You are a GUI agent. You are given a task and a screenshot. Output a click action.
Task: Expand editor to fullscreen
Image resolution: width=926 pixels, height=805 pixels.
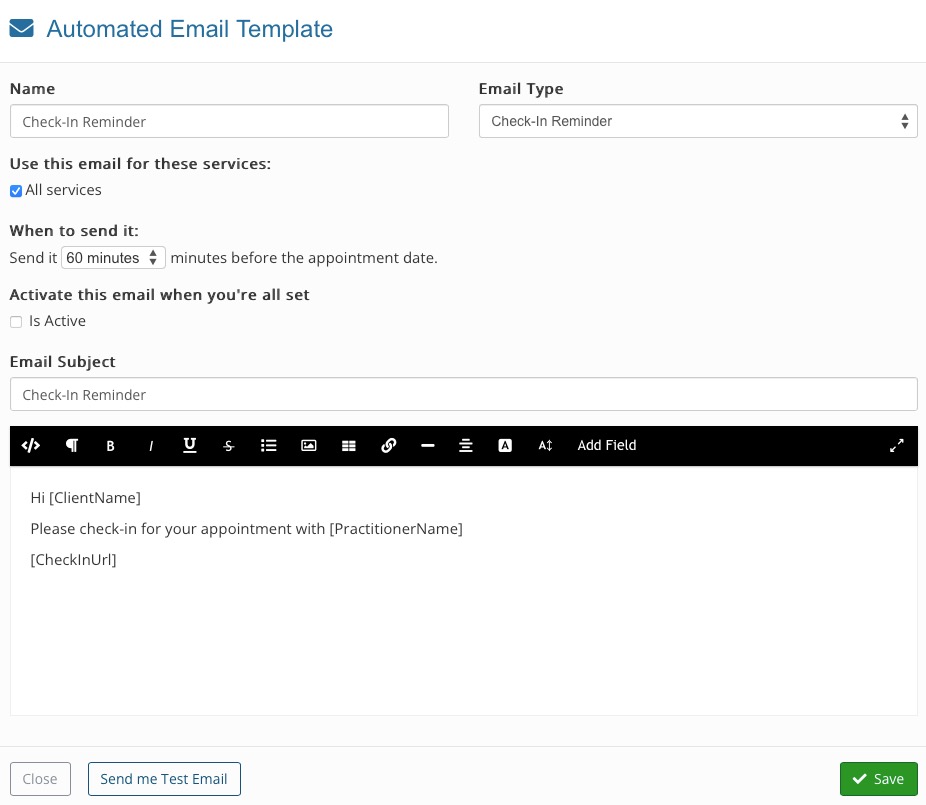pos(896,445)
